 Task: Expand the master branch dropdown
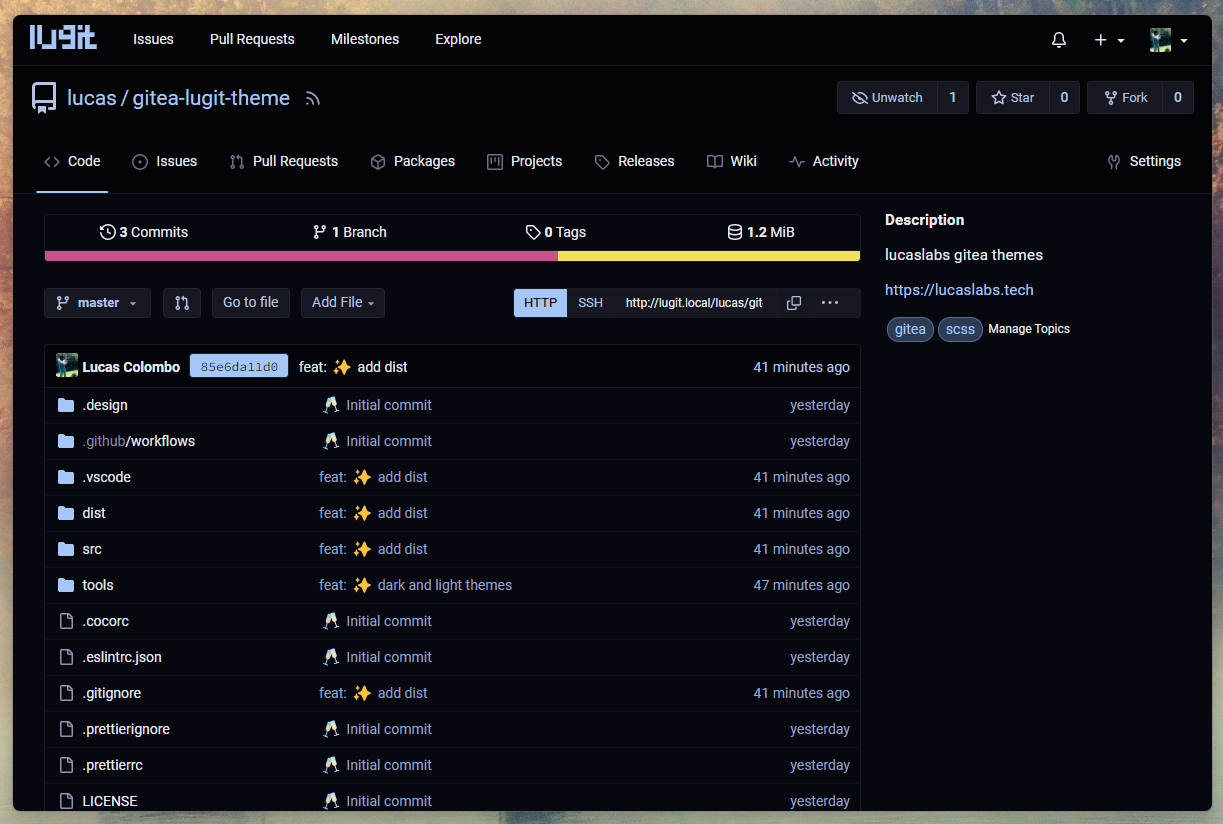coord(97,303)
